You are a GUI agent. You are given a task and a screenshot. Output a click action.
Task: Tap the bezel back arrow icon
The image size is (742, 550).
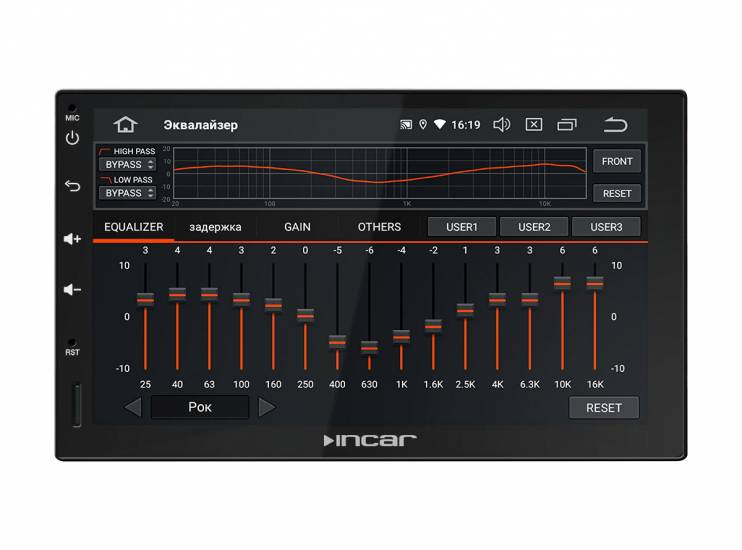[x=72, y=186]
